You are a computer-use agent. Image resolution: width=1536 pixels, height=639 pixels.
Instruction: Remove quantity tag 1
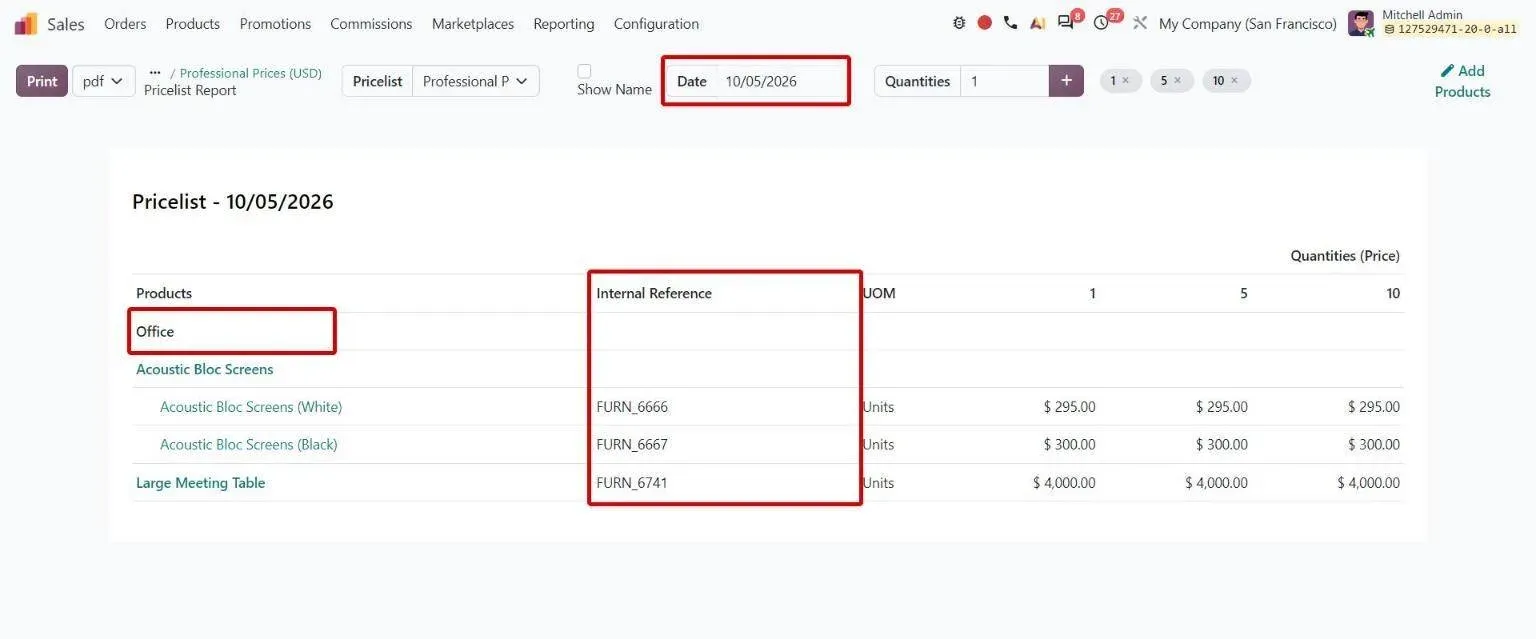pyautogui.click(x=1126, y=81)
